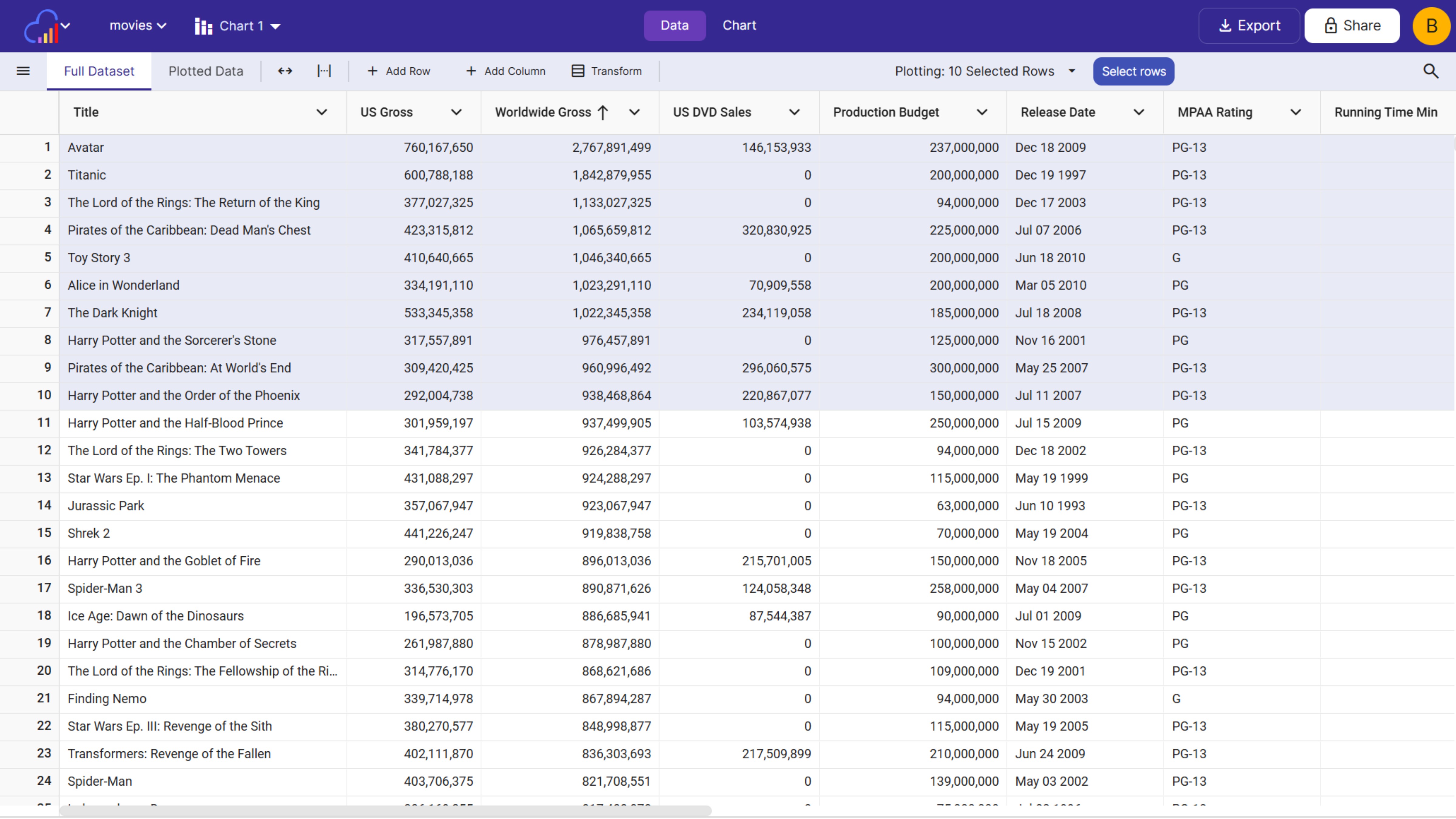Click the 196,573,705 US gross cell
The width and height of the screenshot is (1456, 819).
pos(414,616)
